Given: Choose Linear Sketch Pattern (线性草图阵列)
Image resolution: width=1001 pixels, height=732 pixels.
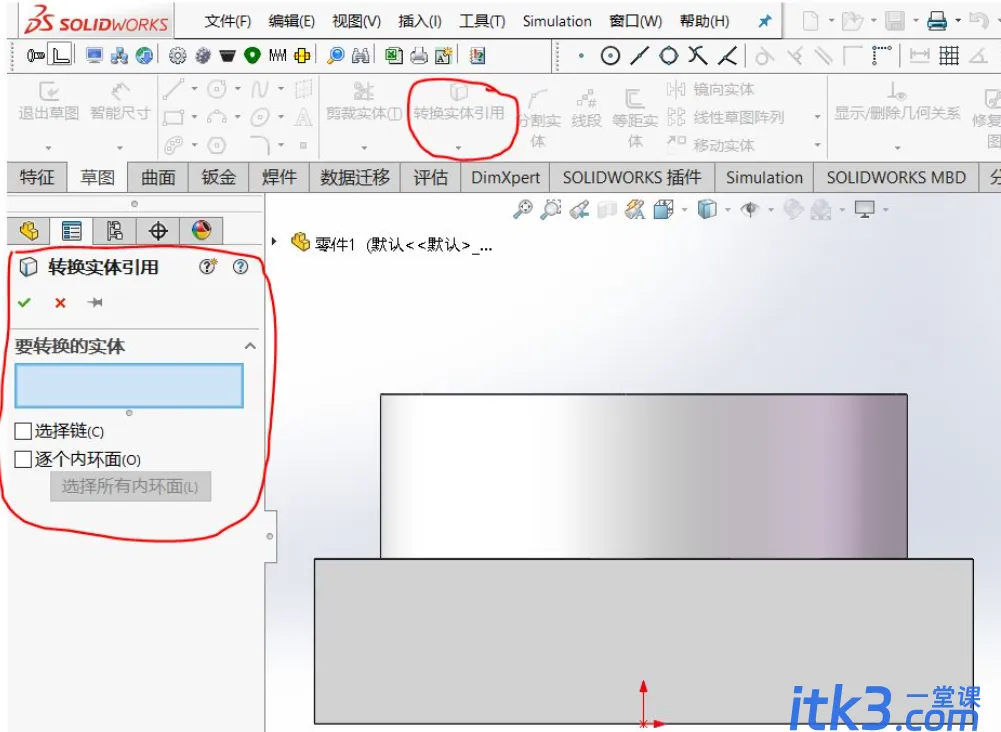Looking at the screenshot, I should pos(725,117).
